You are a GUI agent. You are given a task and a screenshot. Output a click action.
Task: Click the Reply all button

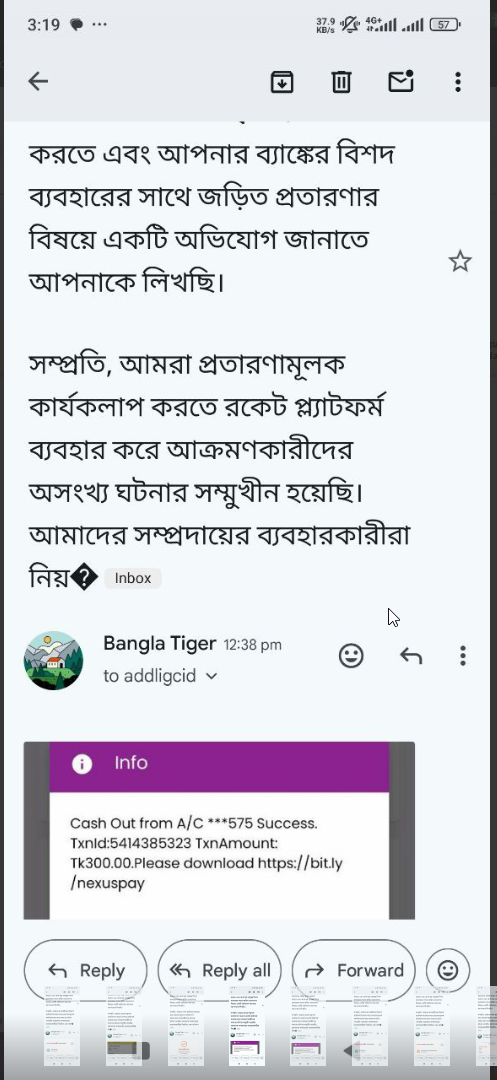click(220, 970)
